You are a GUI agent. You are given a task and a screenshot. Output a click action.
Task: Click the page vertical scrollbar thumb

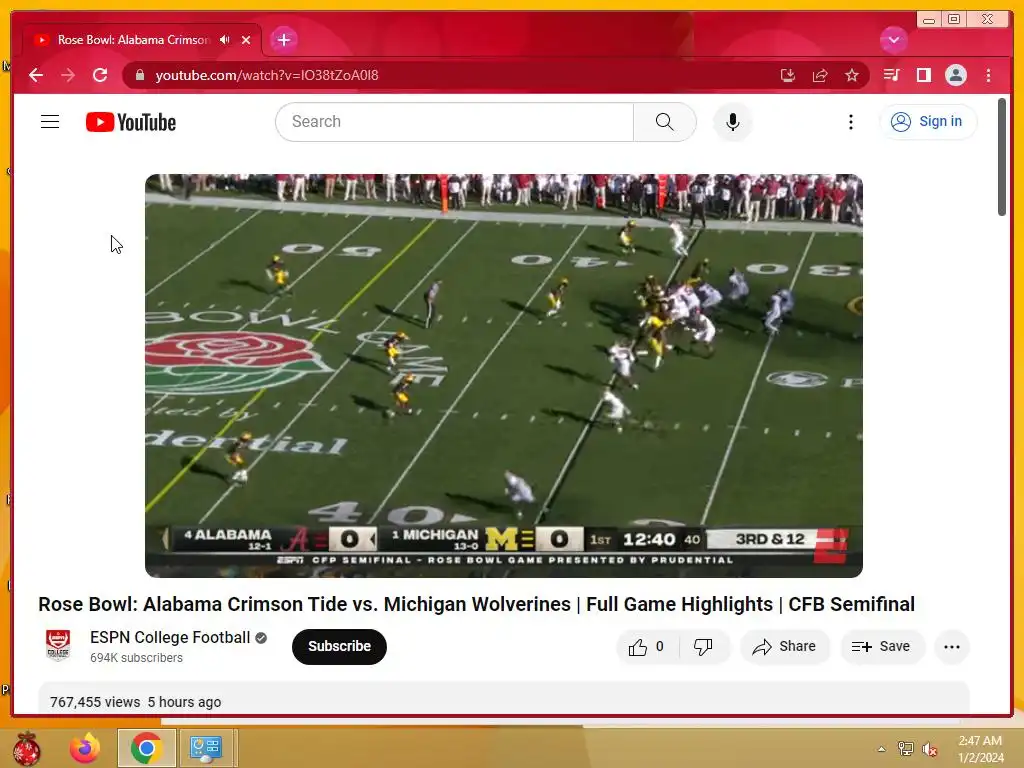(1002, 157)
